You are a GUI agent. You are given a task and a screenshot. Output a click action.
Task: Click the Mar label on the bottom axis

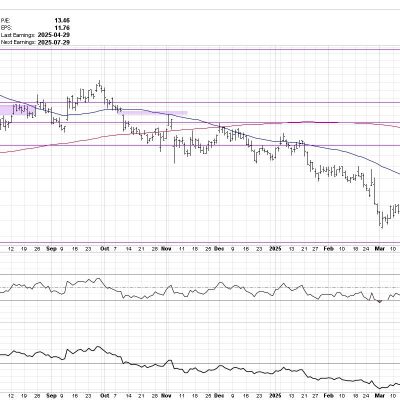[380, 396]
